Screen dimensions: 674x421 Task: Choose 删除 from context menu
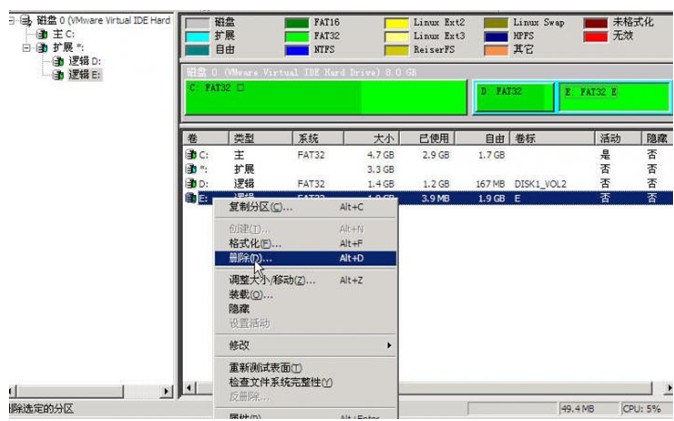[x=305, y=258]
